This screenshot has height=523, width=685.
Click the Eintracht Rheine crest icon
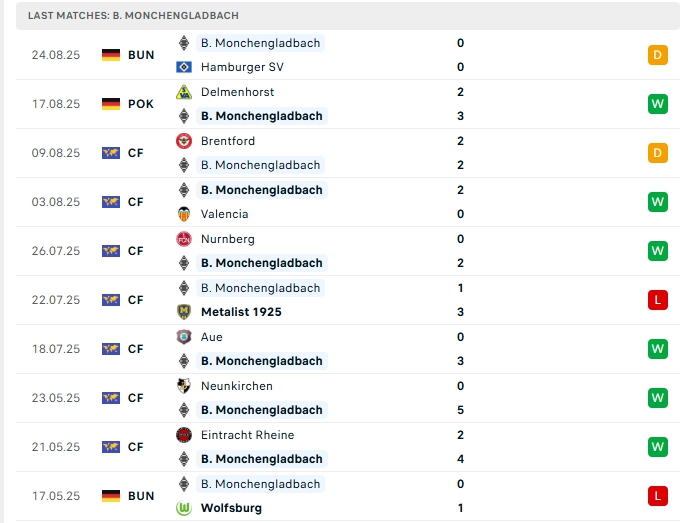tap(184, 435)
